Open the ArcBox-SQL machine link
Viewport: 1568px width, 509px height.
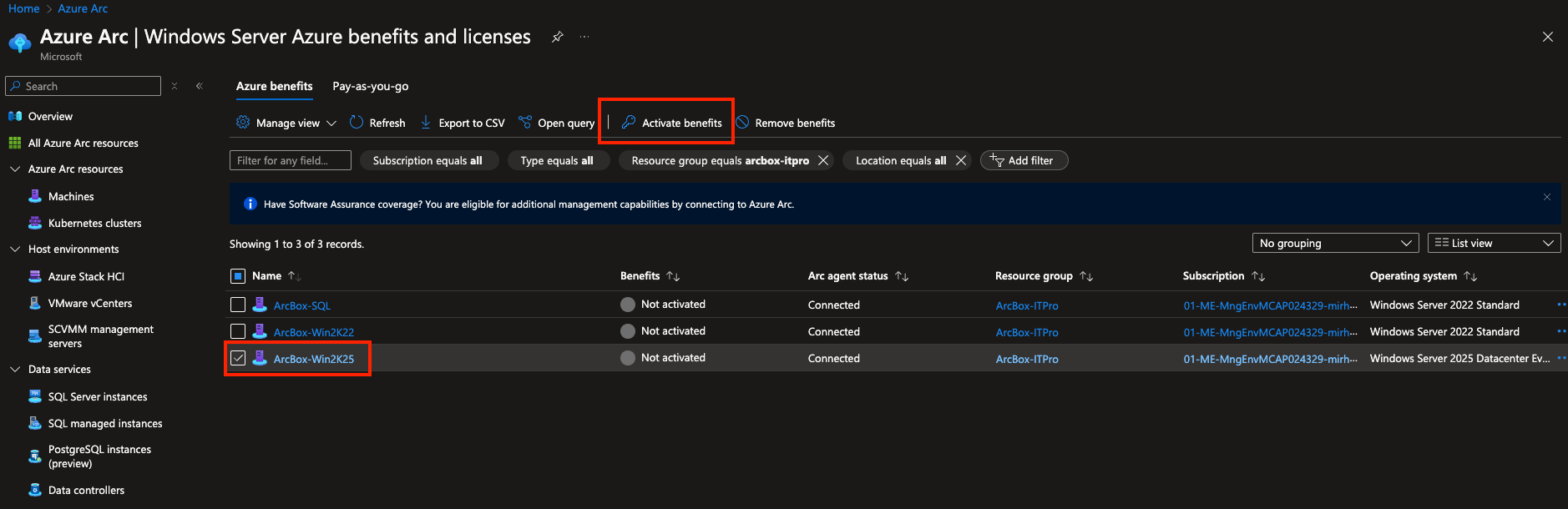[x=302, y=305]
